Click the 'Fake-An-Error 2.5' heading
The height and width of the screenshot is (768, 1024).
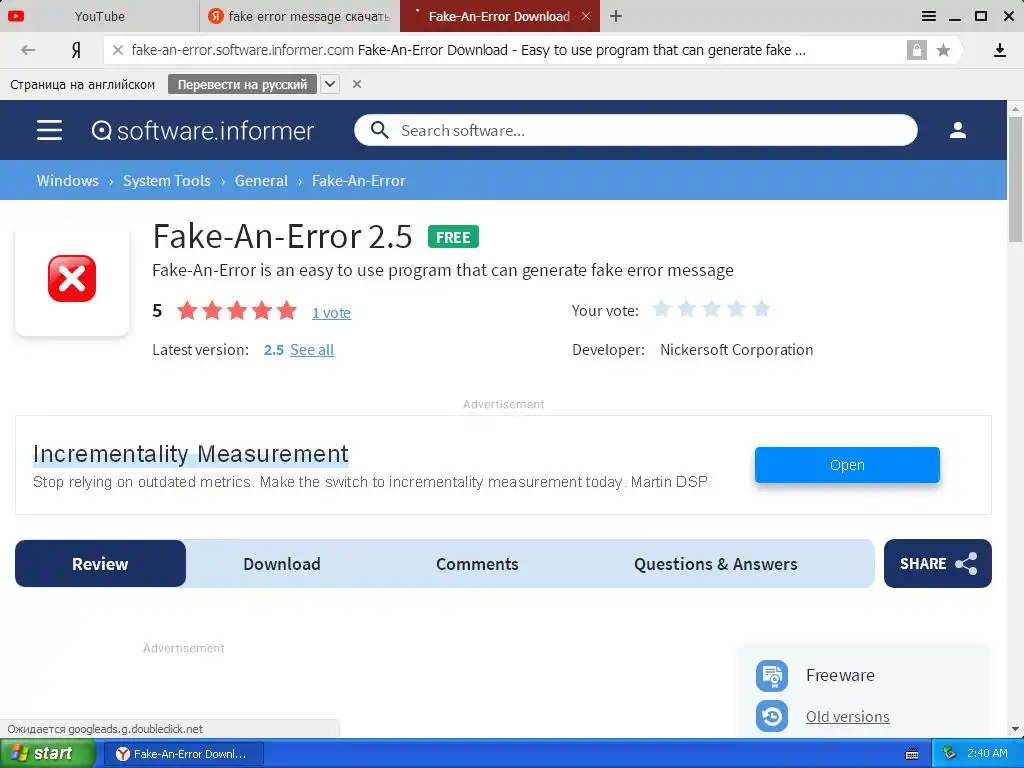click(x=282, y=236)
